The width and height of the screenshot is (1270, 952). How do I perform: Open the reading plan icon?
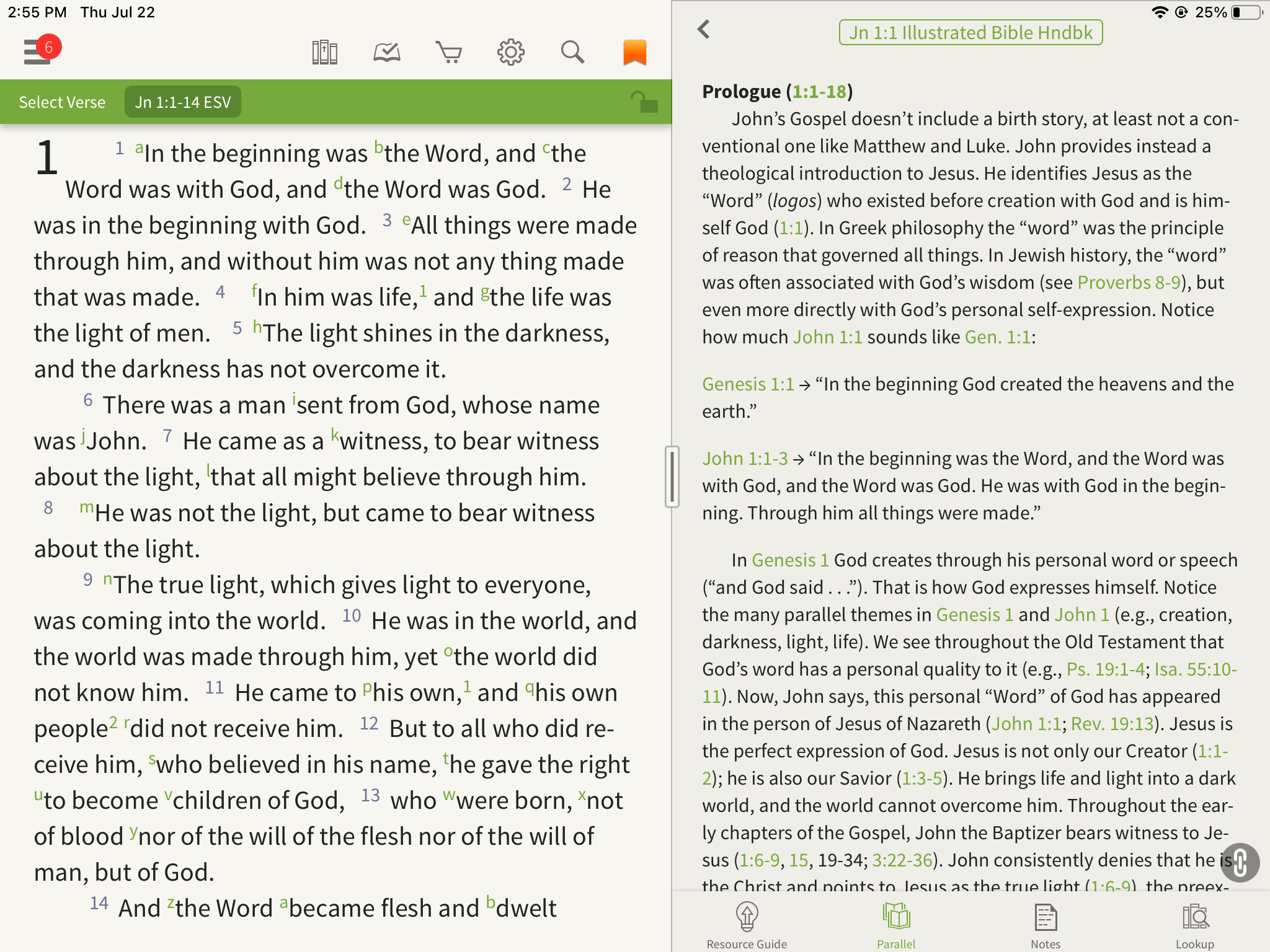387,53
